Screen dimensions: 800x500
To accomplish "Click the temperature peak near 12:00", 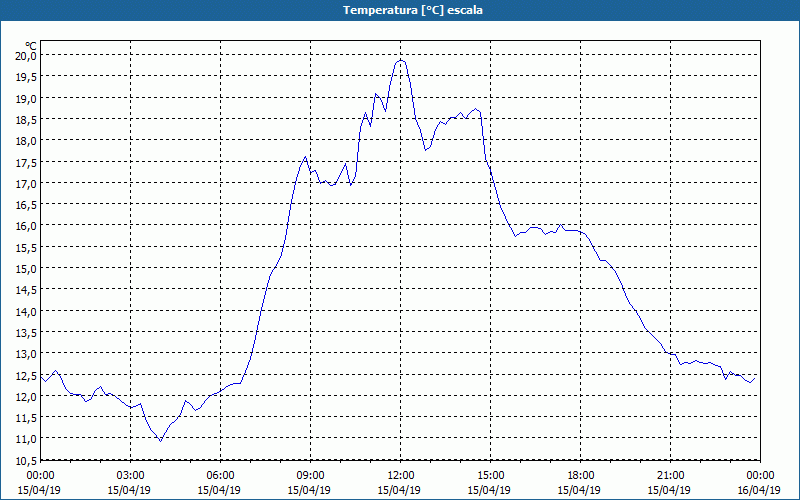I will point(401,60).
